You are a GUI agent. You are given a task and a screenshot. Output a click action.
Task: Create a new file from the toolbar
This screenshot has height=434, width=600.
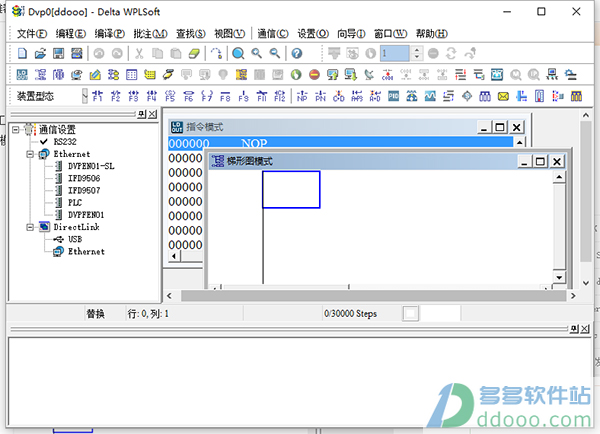coord(22,53)
